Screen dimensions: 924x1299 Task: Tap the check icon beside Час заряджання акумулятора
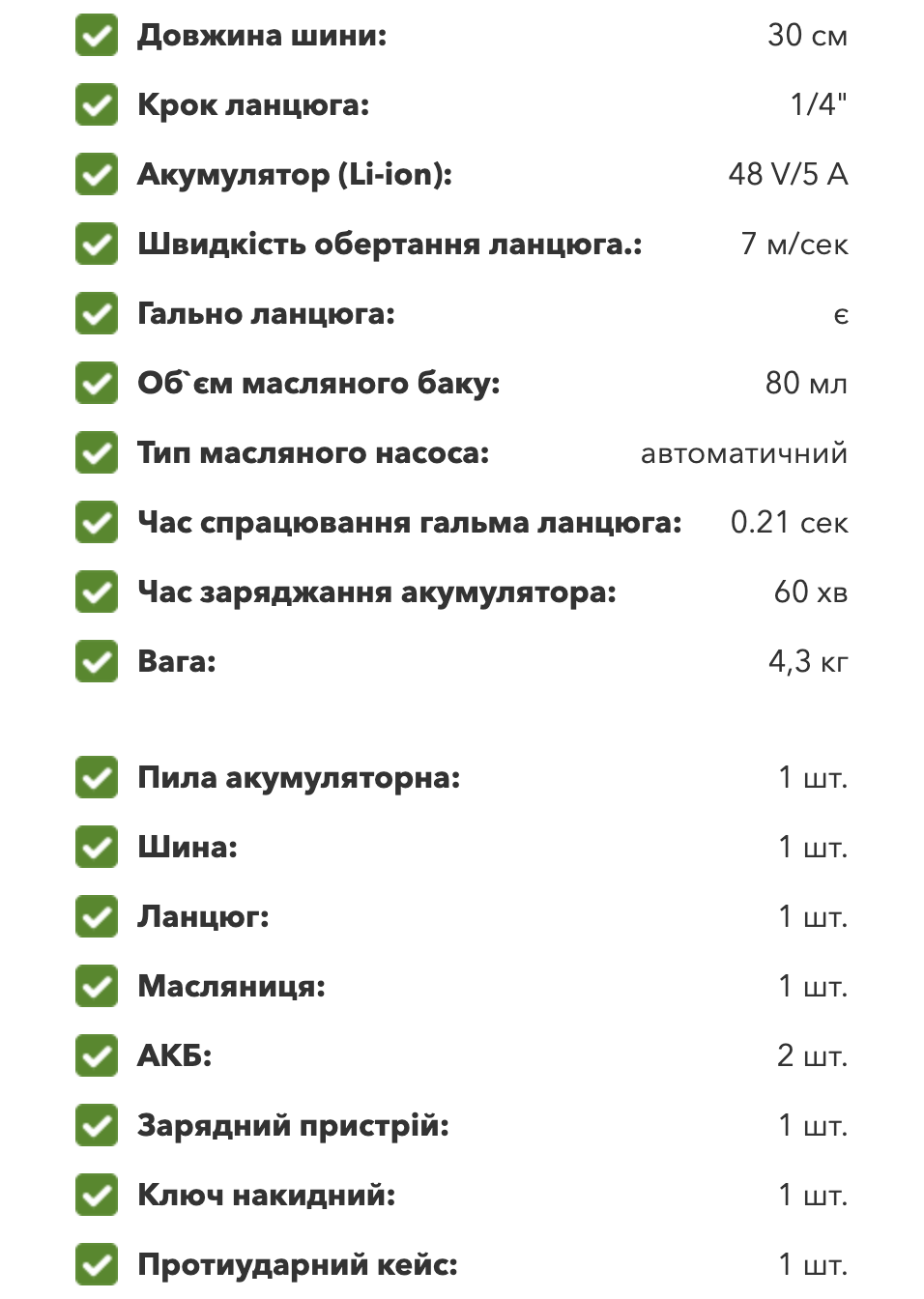(x=97, y=592)
